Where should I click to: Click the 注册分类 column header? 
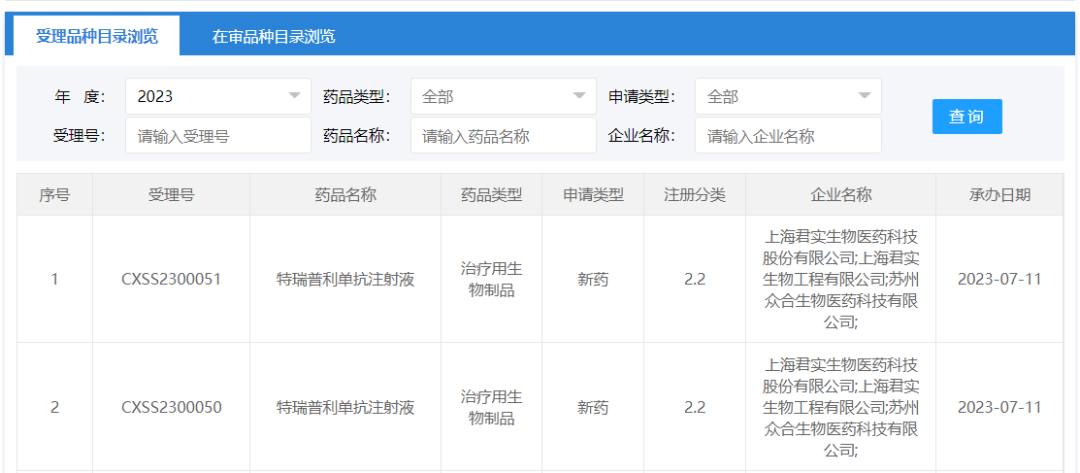[694, 195]
